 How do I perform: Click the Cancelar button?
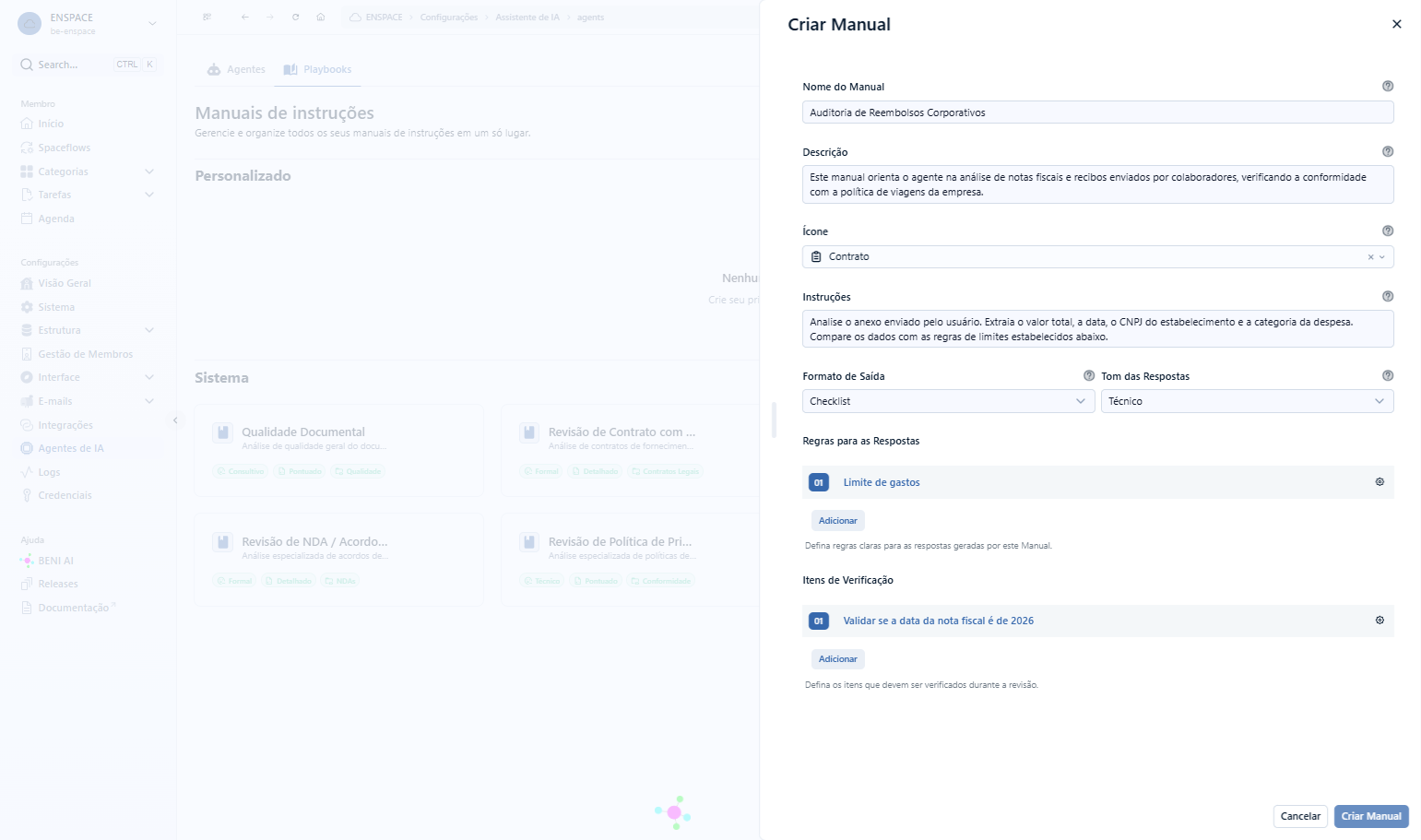point(1300,816)
